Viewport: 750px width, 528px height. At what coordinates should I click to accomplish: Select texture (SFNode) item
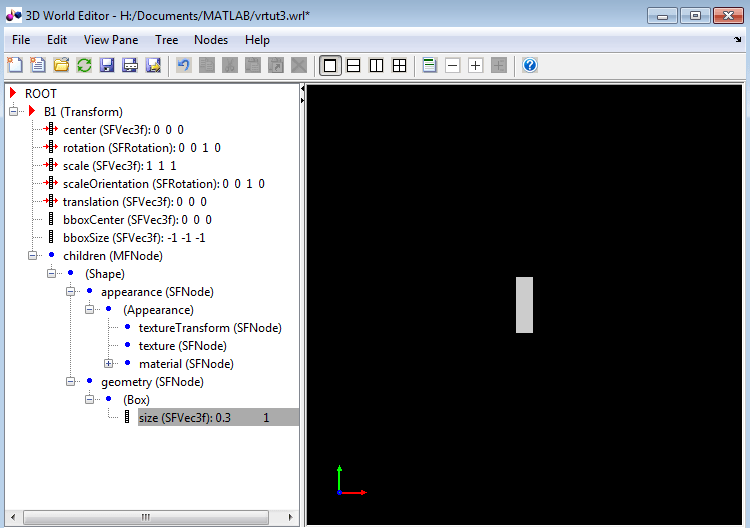[x=183, y=346]
